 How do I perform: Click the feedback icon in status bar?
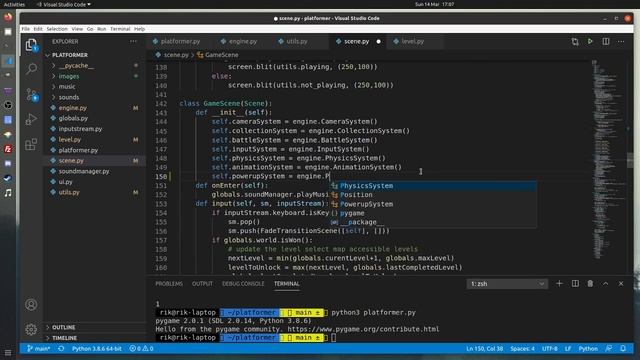(x=609, y=349)
